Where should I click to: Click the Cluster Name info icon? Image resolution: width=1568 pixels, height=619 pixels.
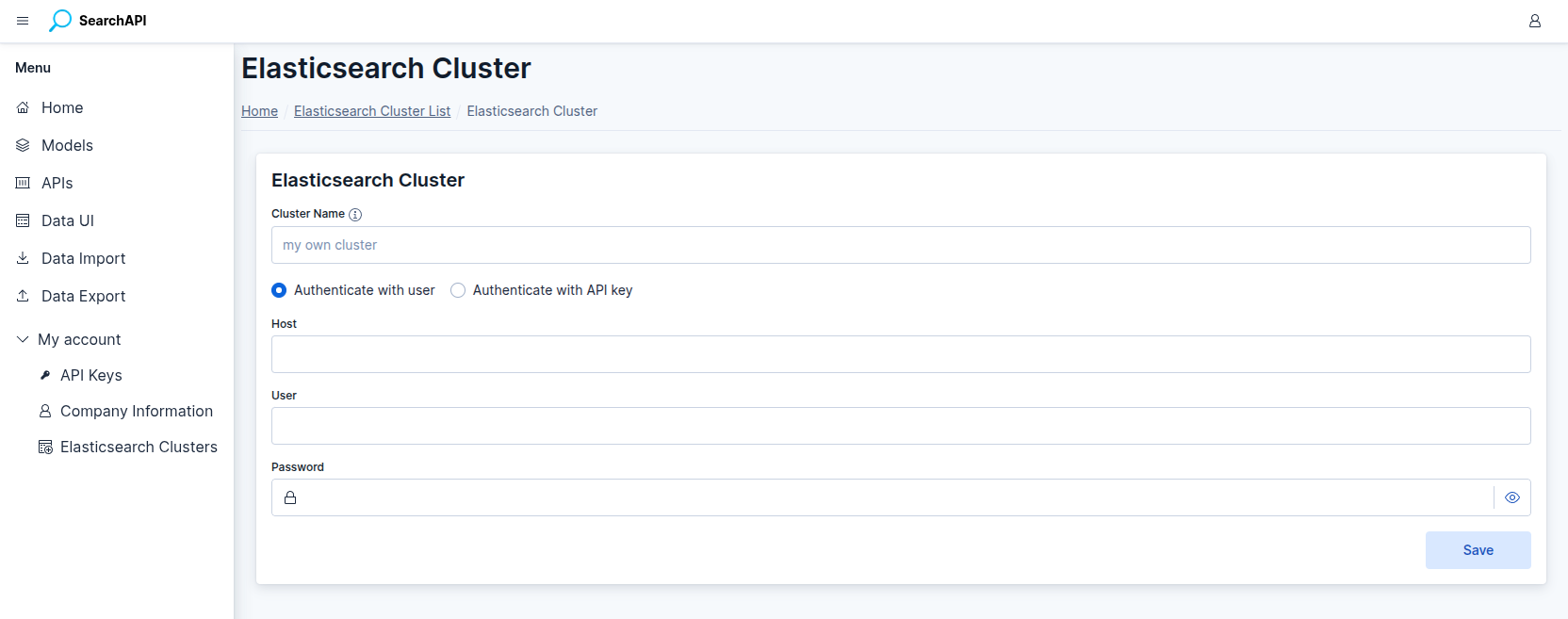355,215
